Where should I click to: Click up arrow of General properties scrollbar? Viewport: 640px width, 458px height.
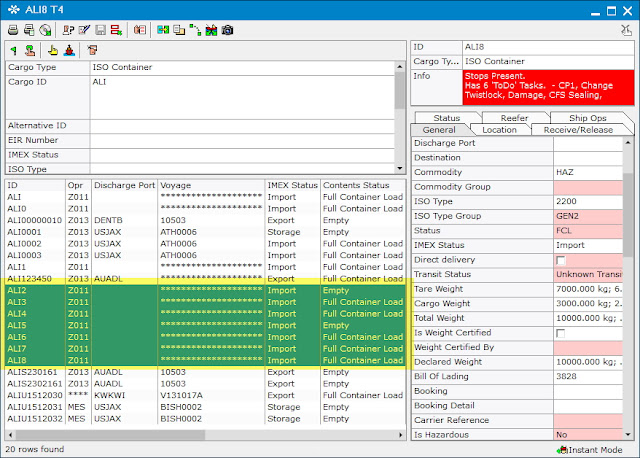(x=628, y=142)
